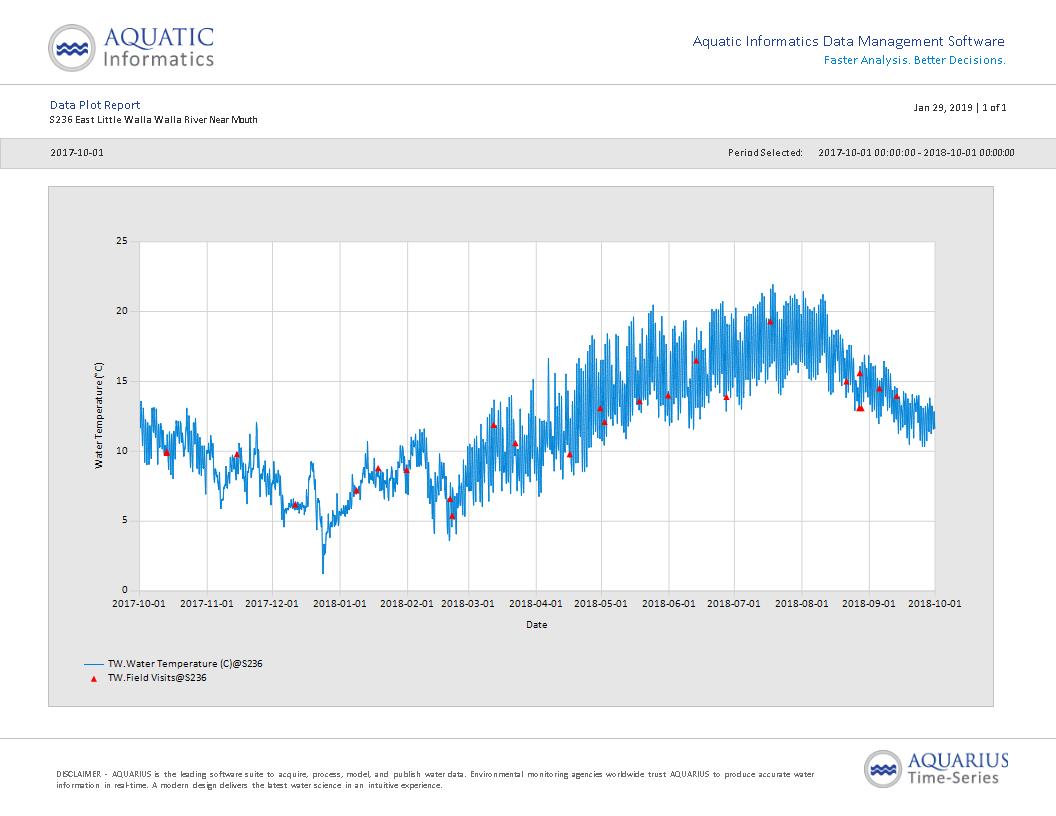Click the y-axis tick label '20'
Image resolution: width=1056 pixels, height=816 pixels.
(x=122, y=310)
